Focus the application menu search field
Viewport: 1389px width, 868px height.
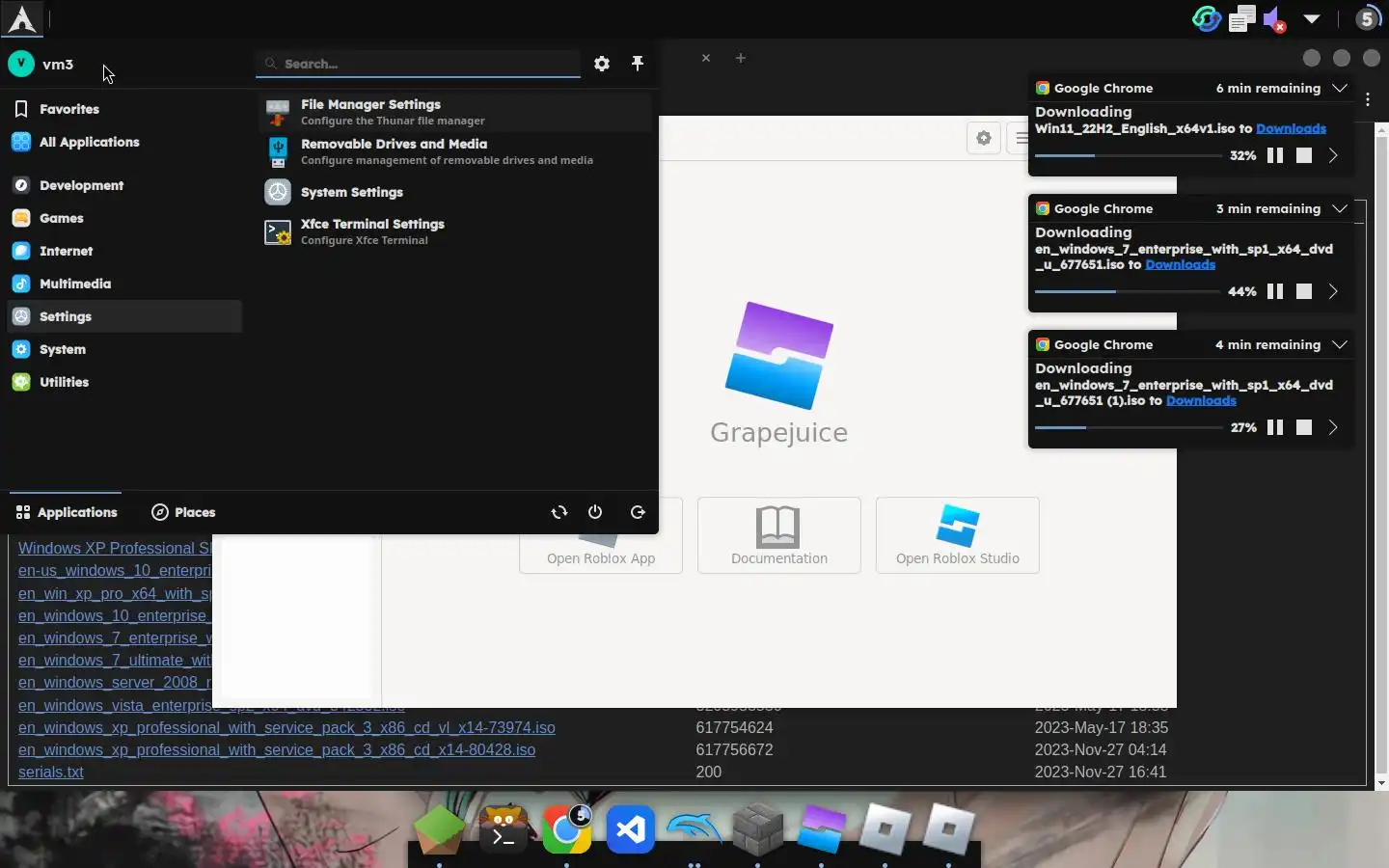pos(419,64)
